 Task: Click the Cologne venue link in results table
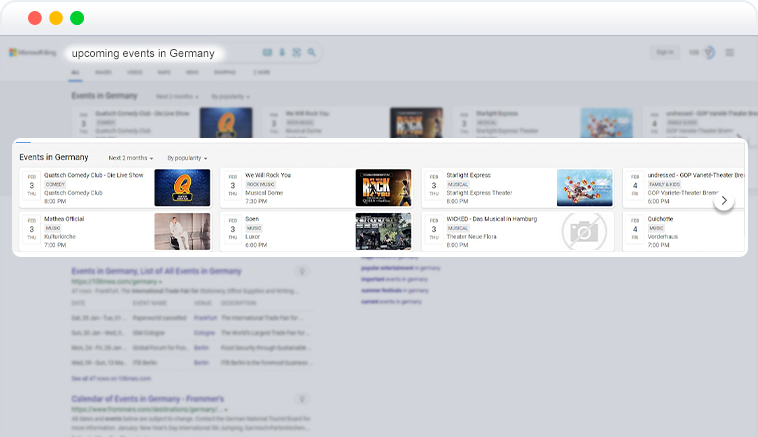click(204, 333)
